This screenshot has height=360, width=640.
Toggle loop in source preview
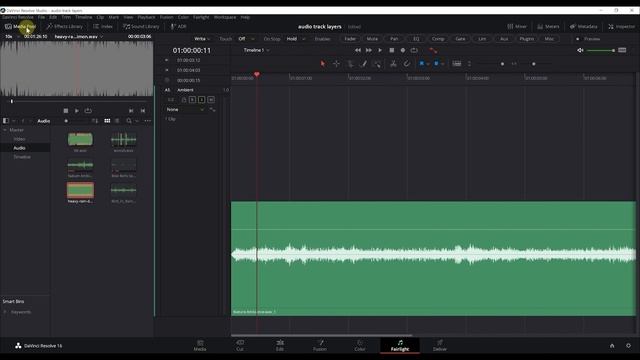88,111
